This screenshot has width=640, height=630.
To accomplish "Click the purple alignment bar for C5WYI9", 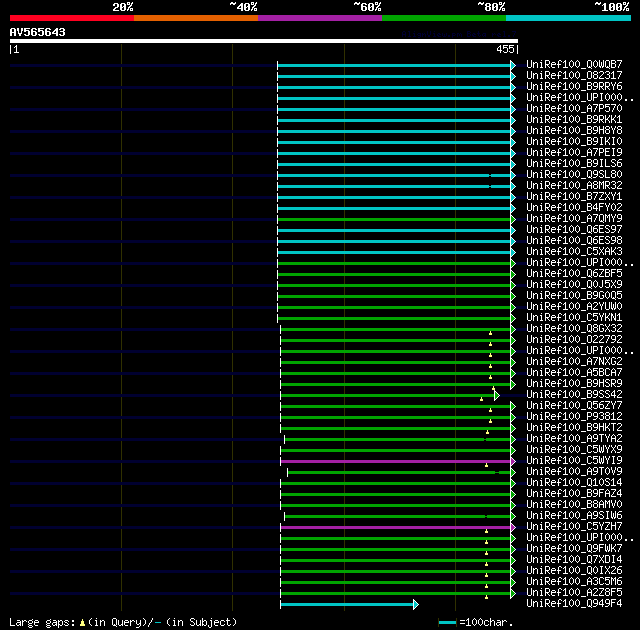I will 396,461.
